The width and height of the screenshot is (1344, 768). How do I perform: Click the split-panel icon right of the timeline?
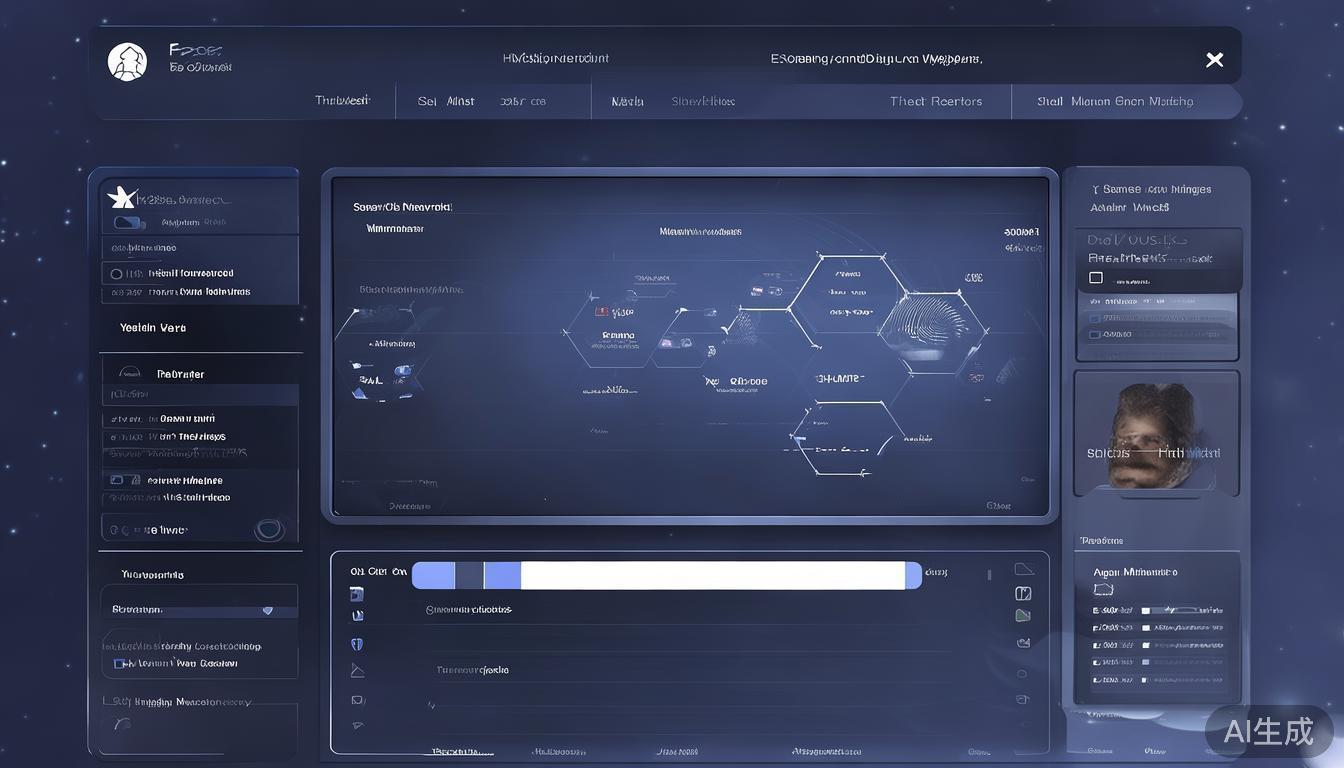click(x=1023, y=594)
